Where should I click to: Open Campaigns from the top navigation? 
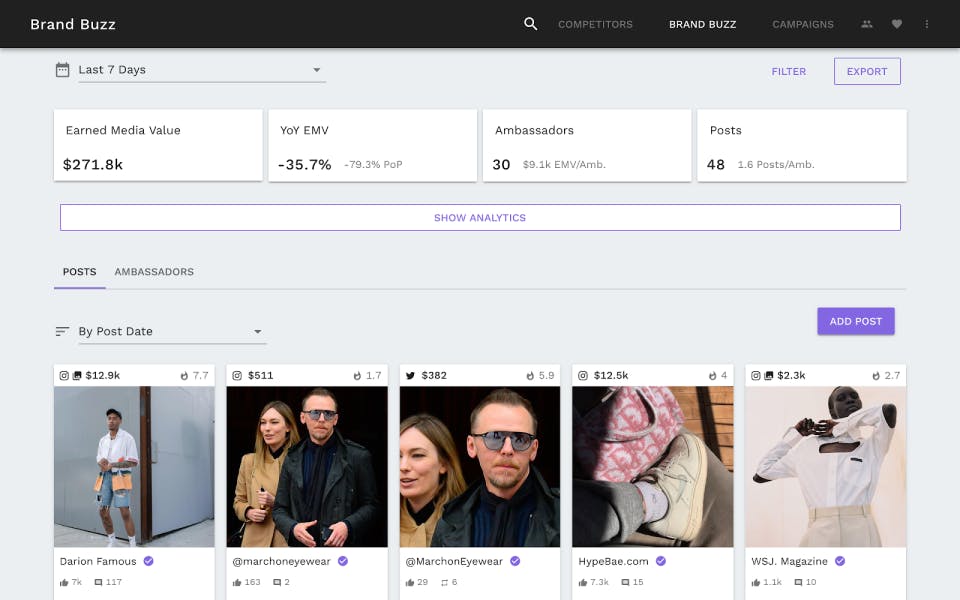(x=803, y=24)
